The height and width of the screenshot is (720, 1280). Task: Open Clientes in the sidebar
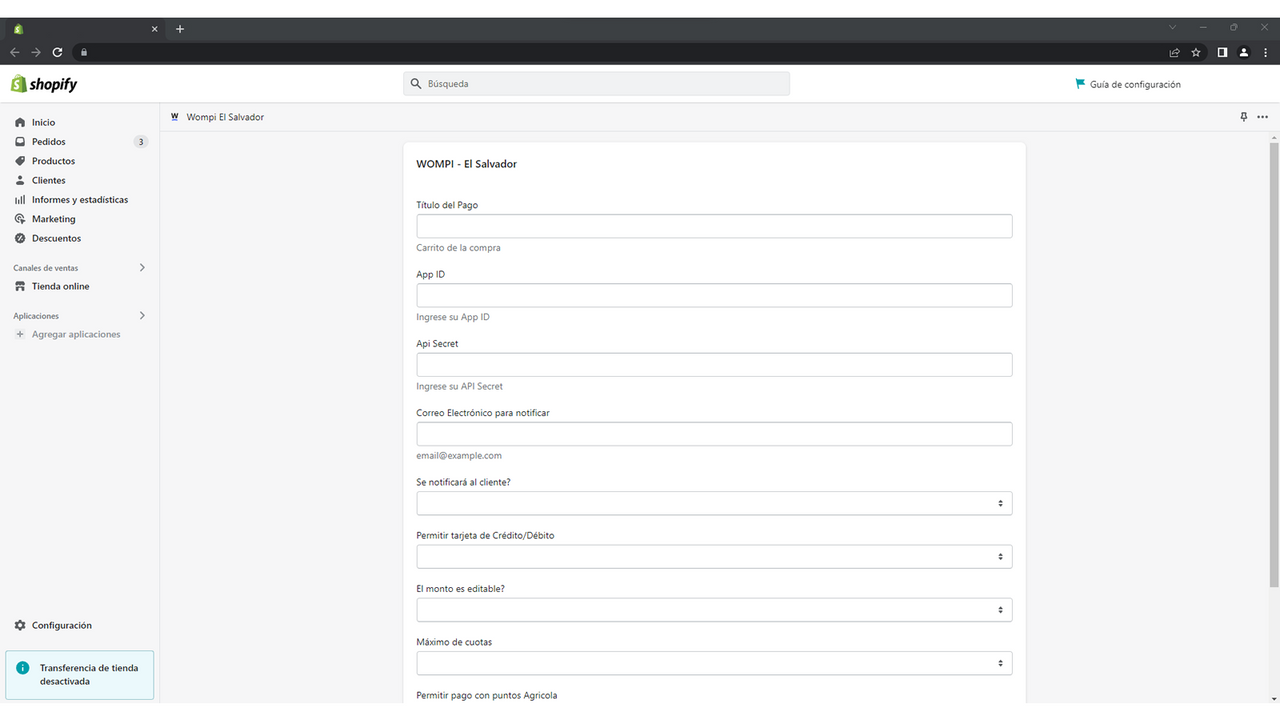49,181
